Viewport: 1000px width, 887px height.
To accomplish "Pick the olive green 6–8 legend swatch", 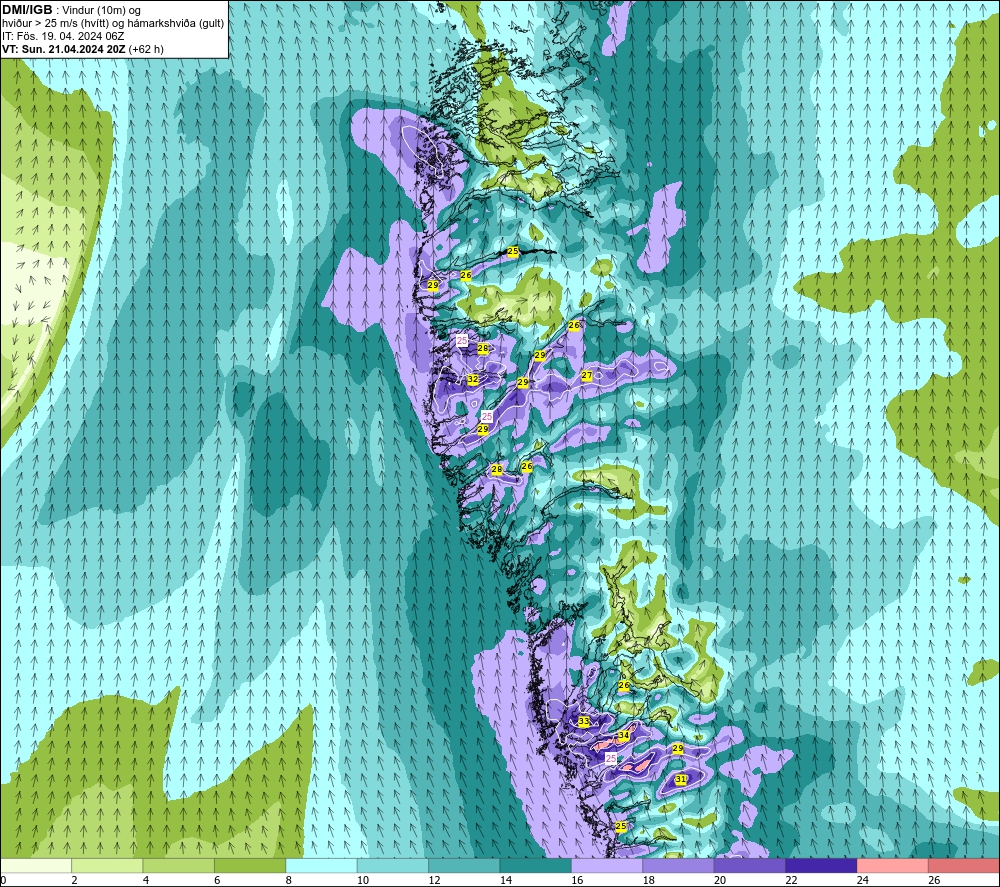I will click(250, 866).
